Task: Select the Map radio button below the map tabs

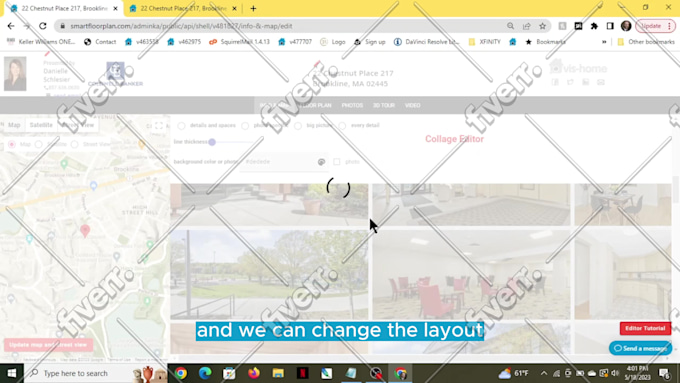Action: [12, 144]
